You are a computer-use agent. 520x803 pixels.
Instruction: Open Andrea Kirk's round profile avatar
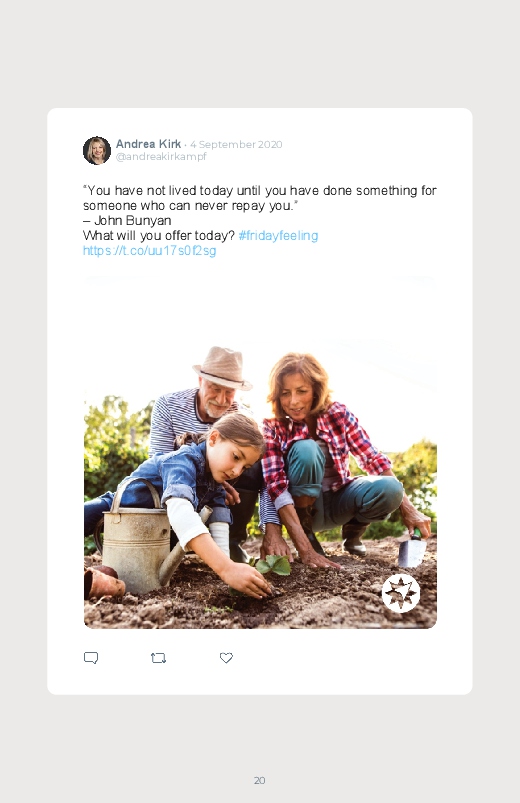[97, 150]
